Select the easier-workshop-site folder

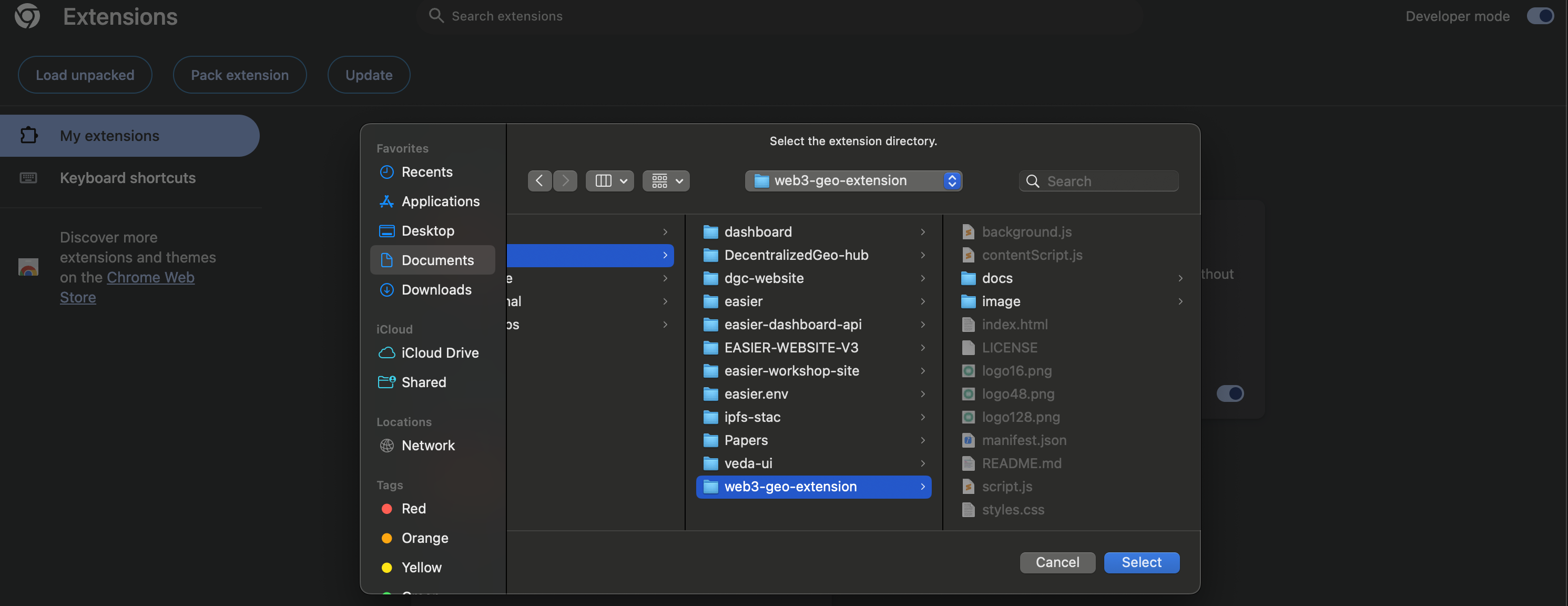click(814, 371)
